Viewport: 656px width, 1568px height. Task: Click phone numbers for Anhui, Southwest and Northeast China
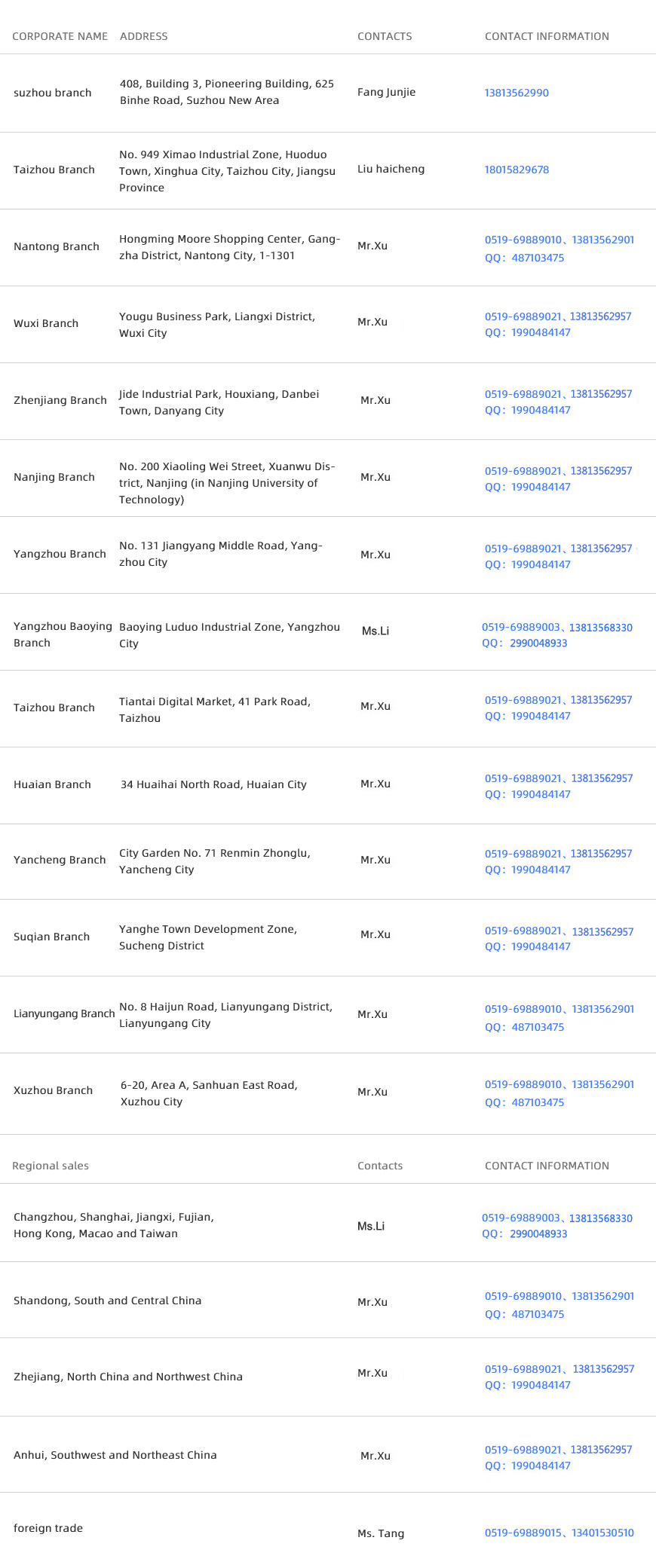click(558, 1450)
